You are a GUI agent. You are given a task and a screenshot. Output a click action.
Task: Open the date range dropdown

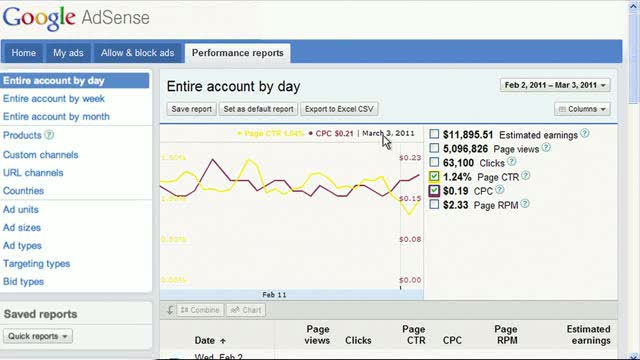point(555,85)
